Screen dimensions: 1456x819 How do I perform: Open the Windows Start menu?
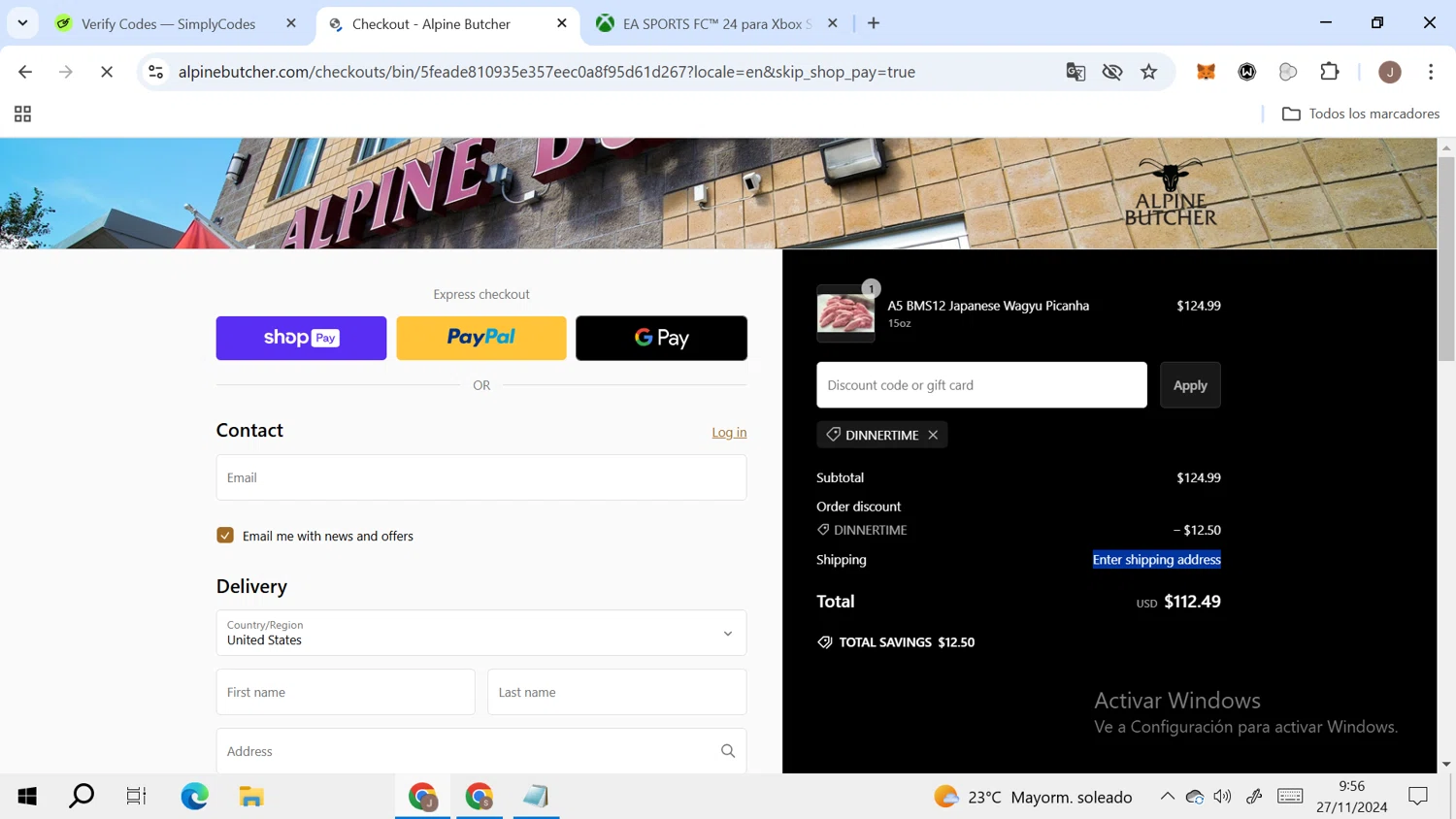(27, 797)
